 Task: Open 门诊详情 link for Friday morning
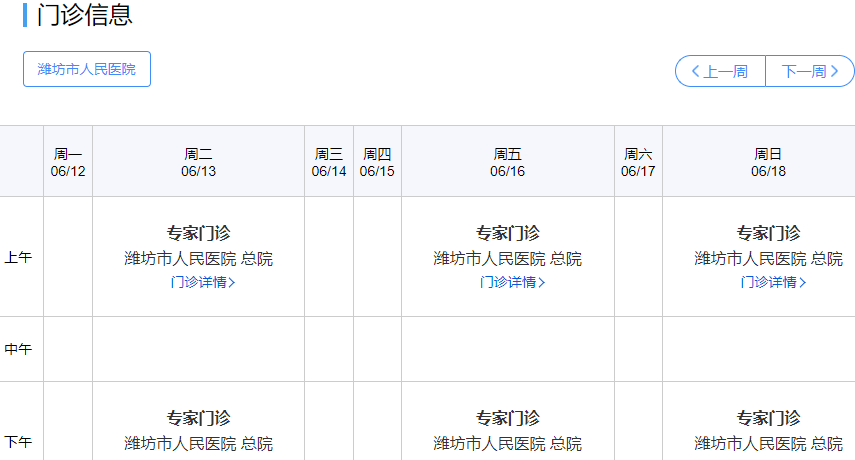(x=512, y=282)
